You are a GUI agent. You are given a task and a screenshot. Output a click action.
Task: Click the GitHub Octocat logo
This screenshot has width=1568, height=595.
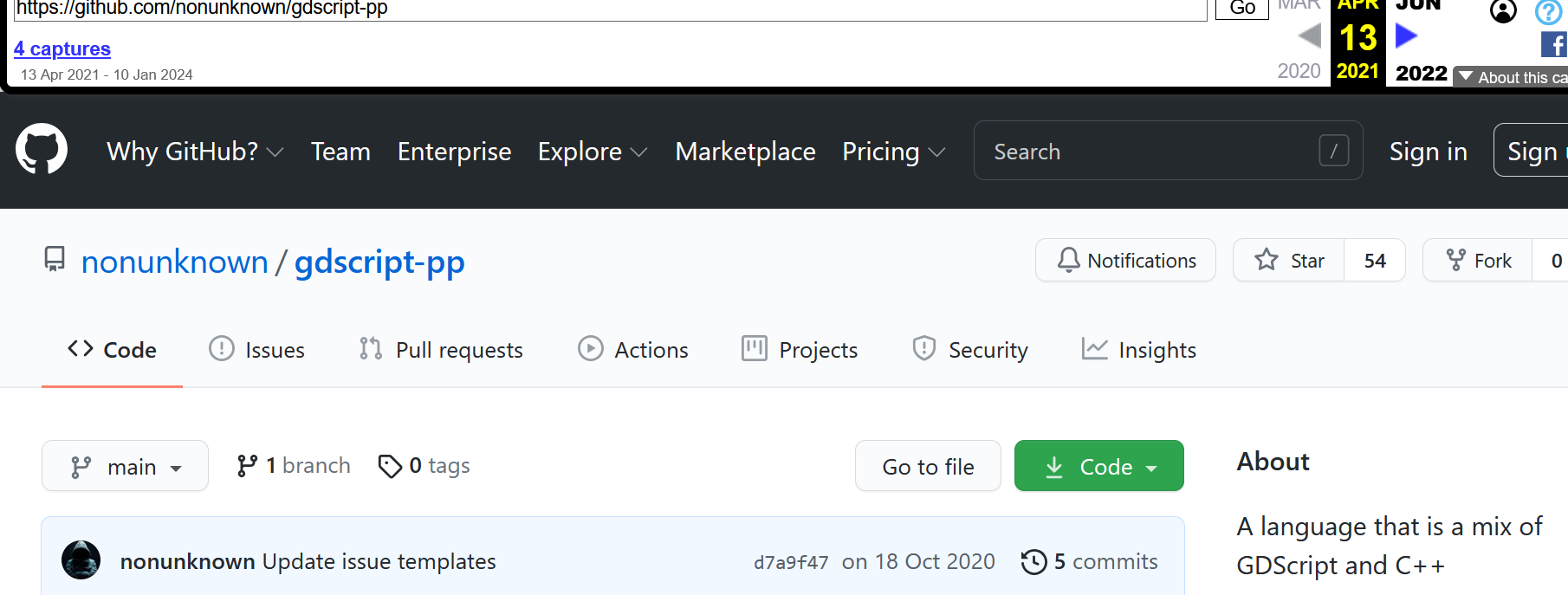pos(42,149)
